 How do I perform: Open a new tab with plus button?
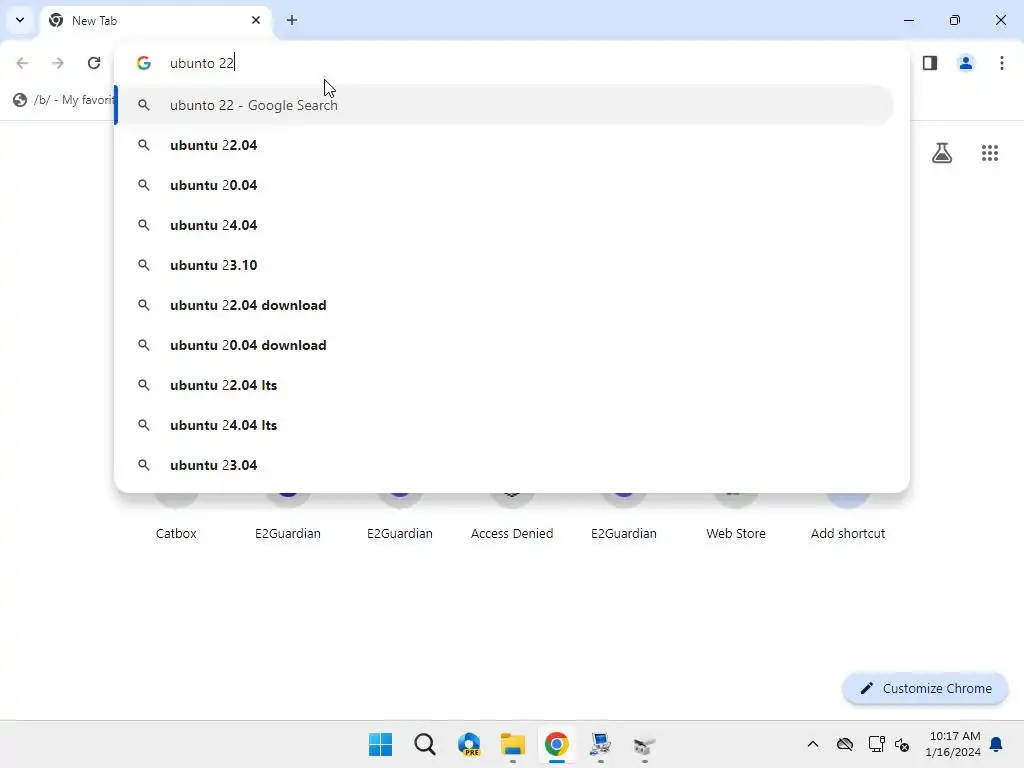[x=292, y=20]
